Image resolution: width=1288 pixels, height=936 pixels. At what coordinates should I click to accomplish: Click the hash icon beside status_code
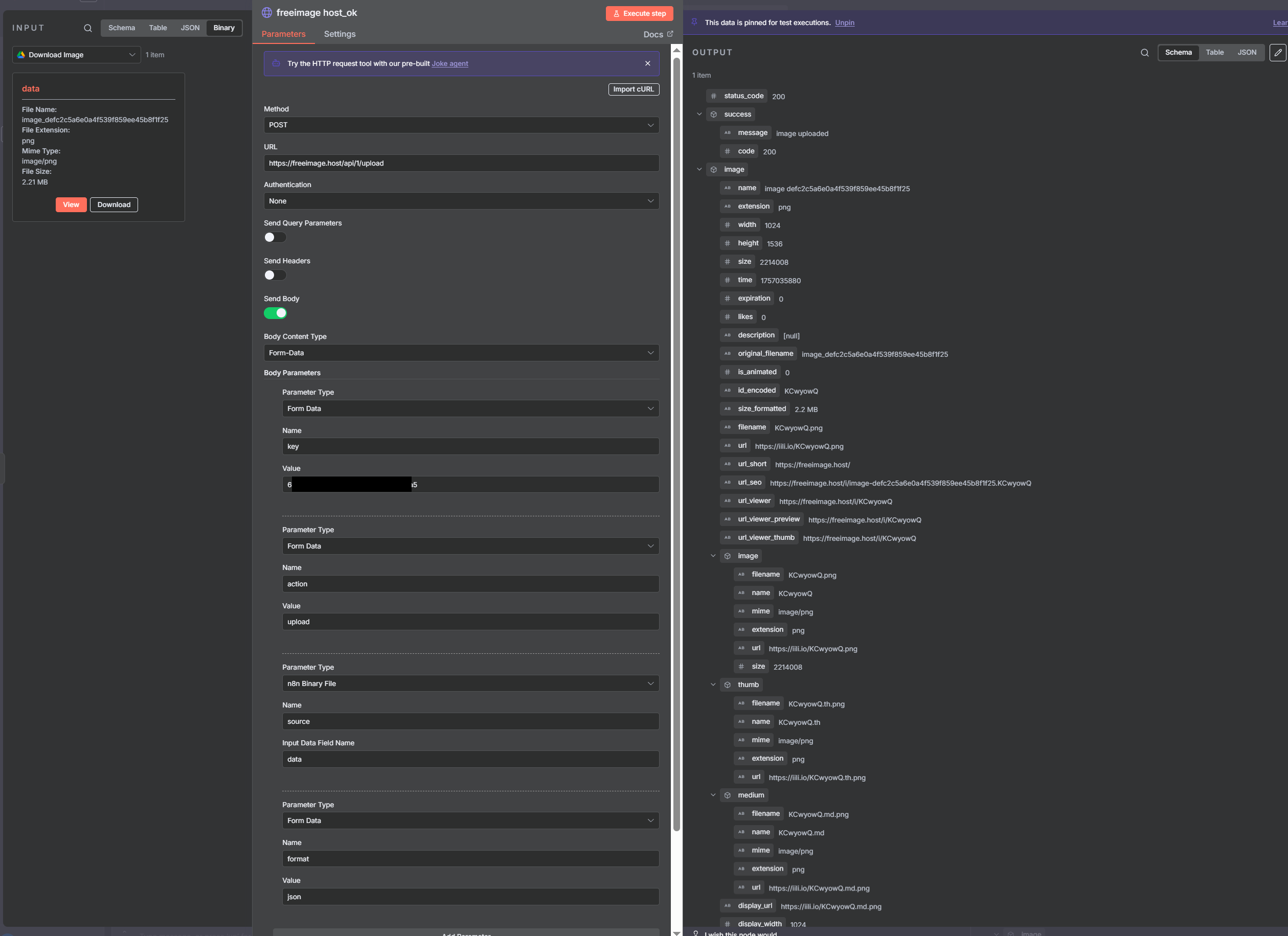[x=714, y=96]
